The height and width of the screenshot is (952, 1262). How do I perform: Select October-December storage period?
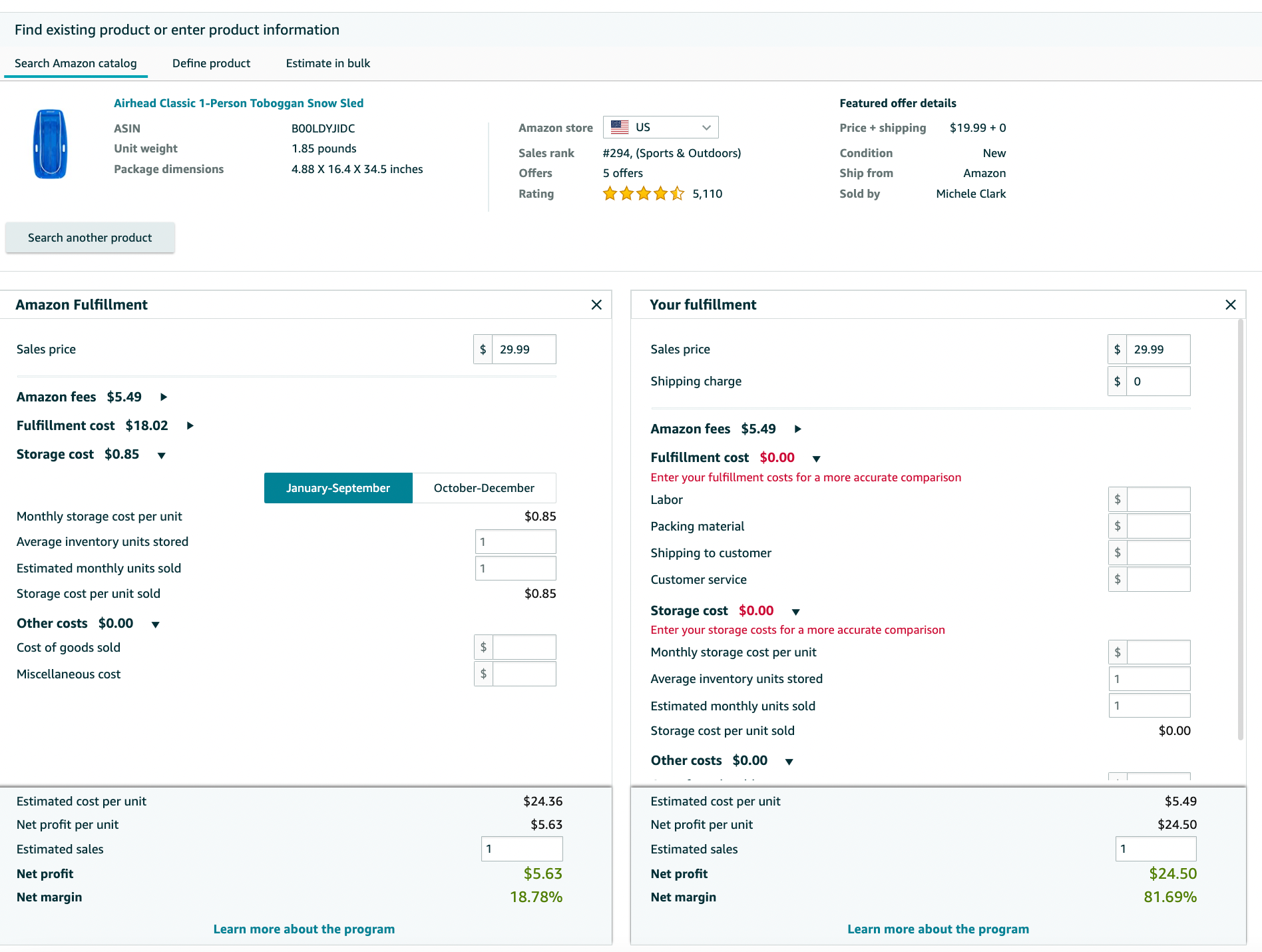pos(484,488)
